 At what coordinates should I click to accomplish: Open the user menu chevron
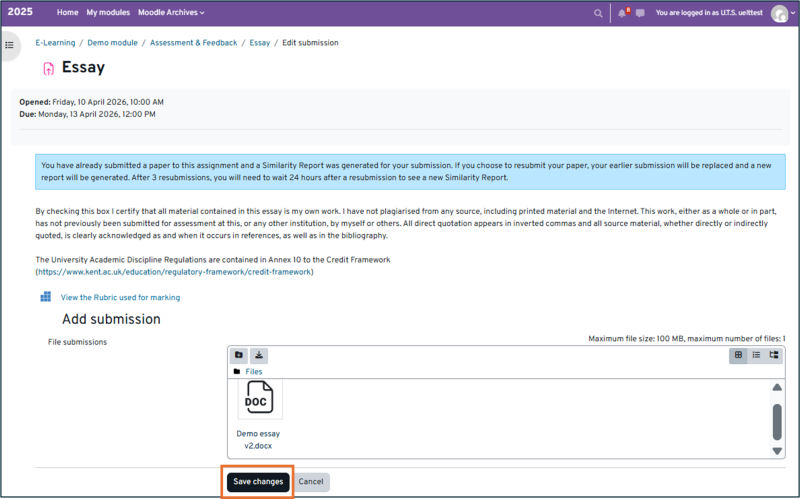point(793,14)
